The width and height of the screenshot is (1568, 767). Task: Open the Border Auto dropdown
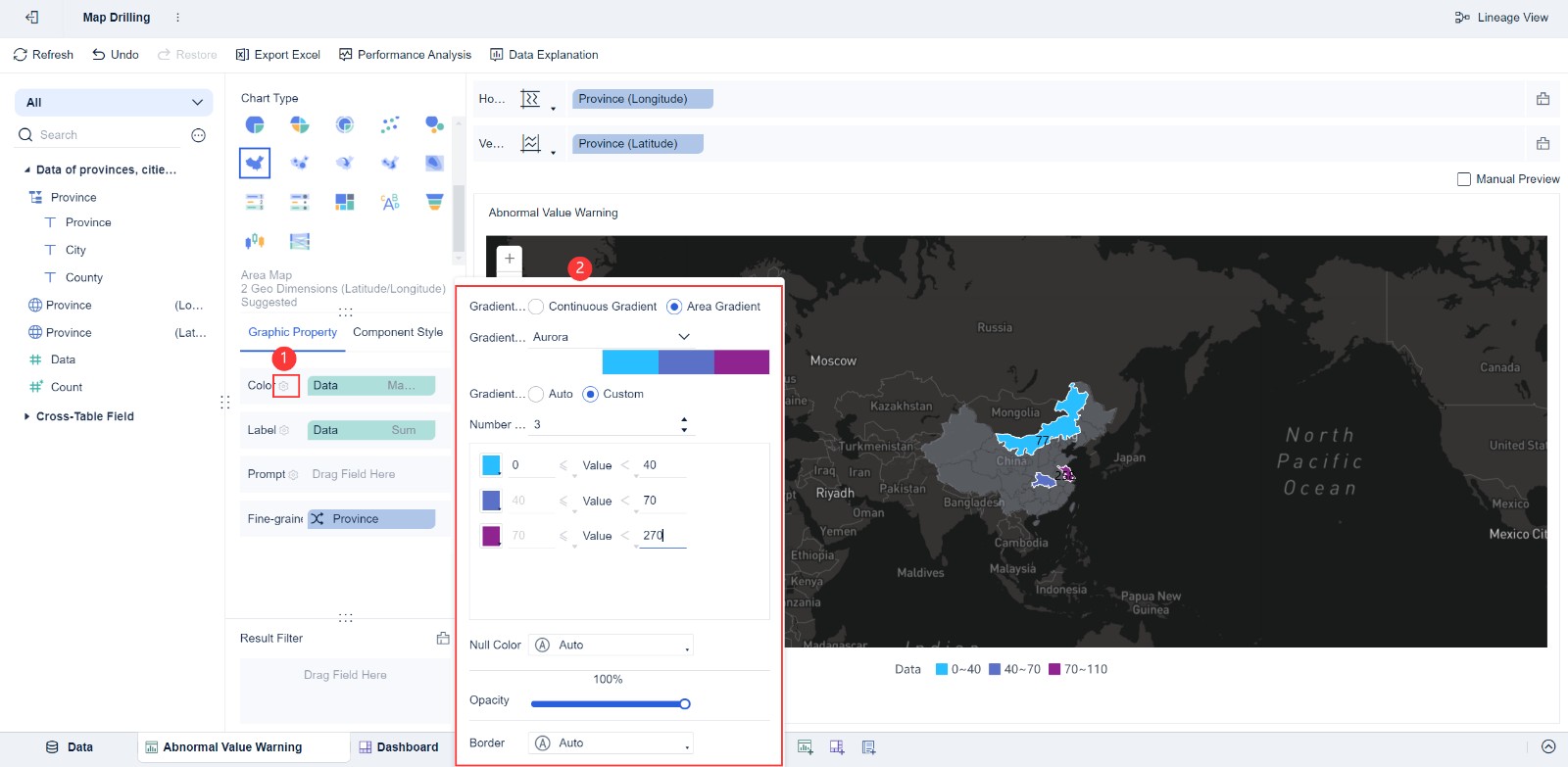click(611, 743)
